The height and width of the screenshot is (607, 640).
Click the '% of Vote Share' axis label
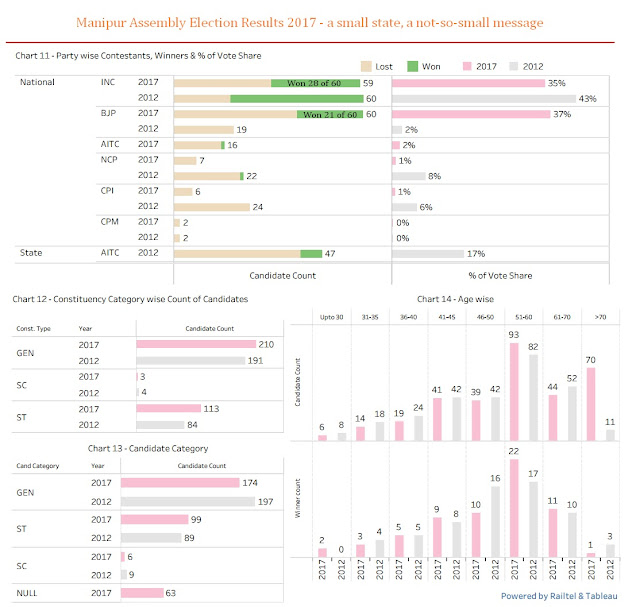[x=500, y=276]
